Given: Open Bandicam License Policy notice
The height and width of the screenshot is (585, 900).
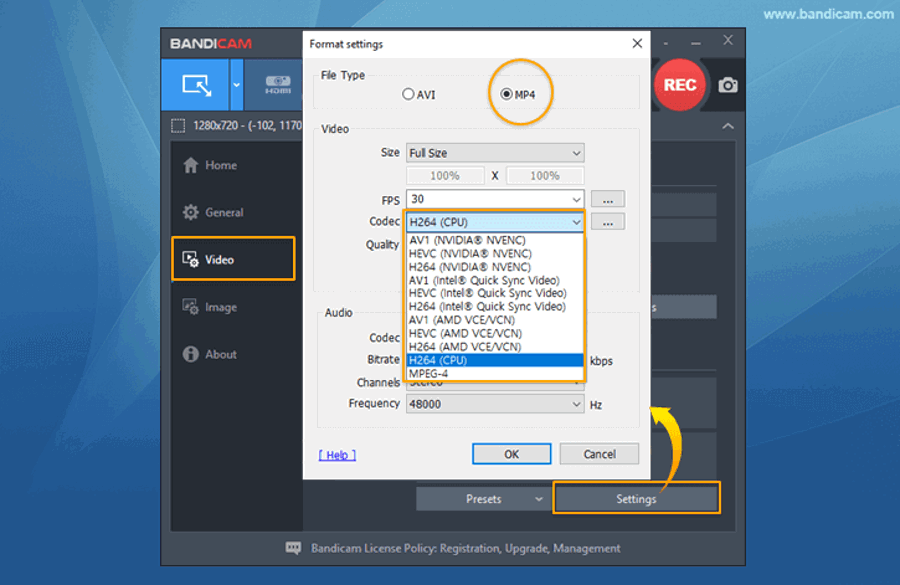Looking at the screenshot, I should (x=465, y=548).
